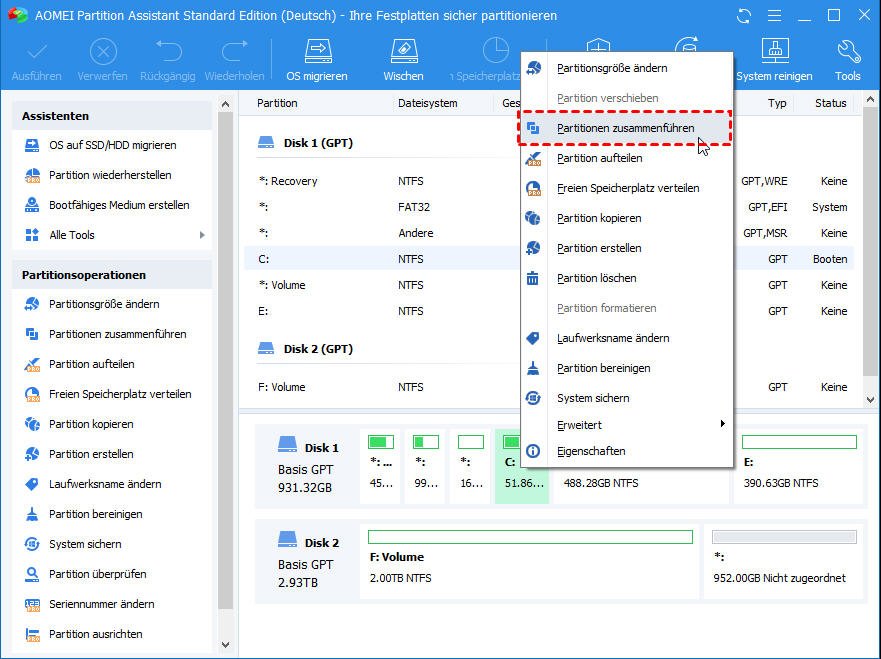
Task: Choose Partition bereinigen in context menu
Action: 626,368
